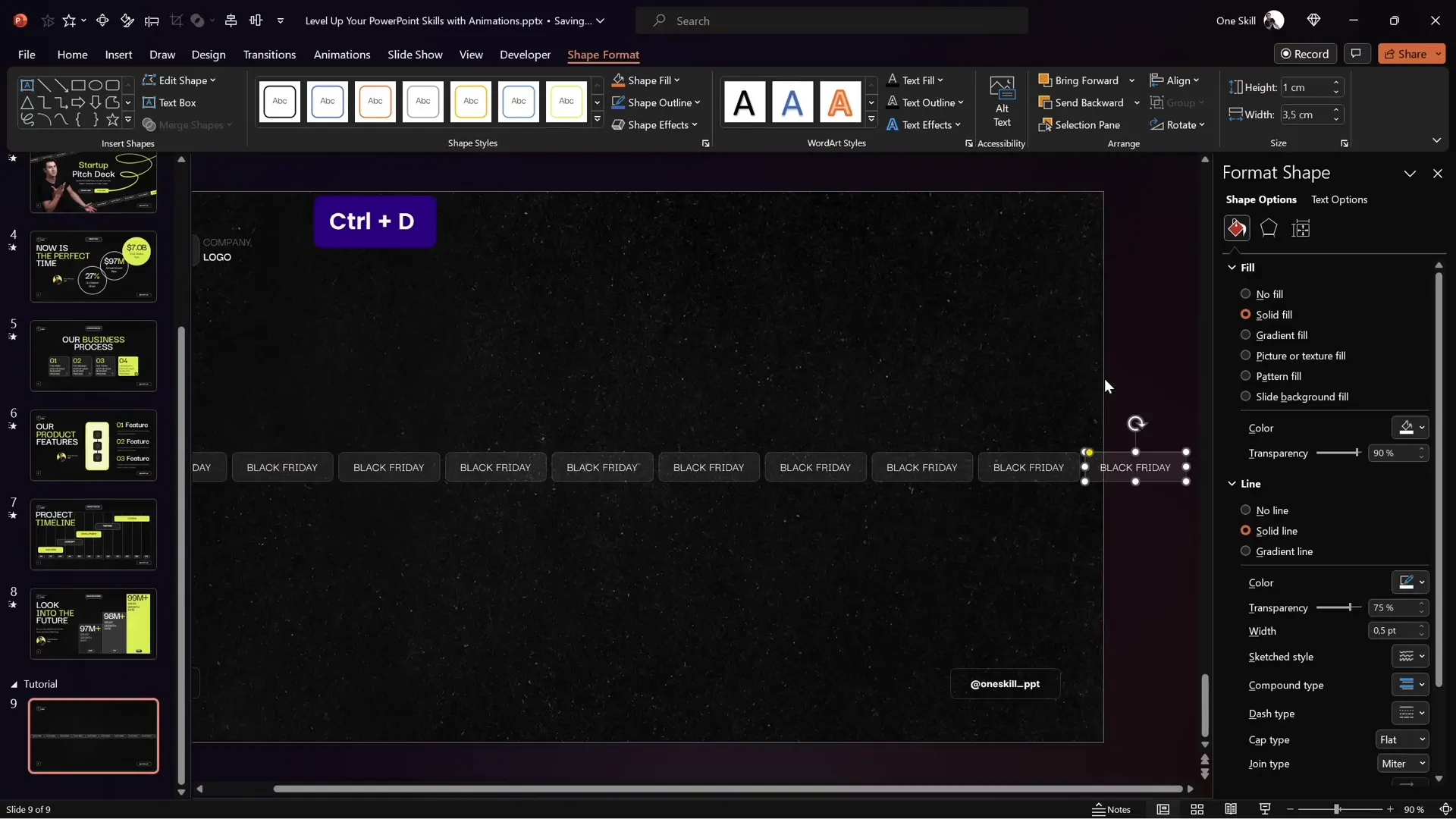The width and height of the screenshot is (1456, 819).
Task: Click the Alt Text accessibility icon
Action: tap(1002, 102)
